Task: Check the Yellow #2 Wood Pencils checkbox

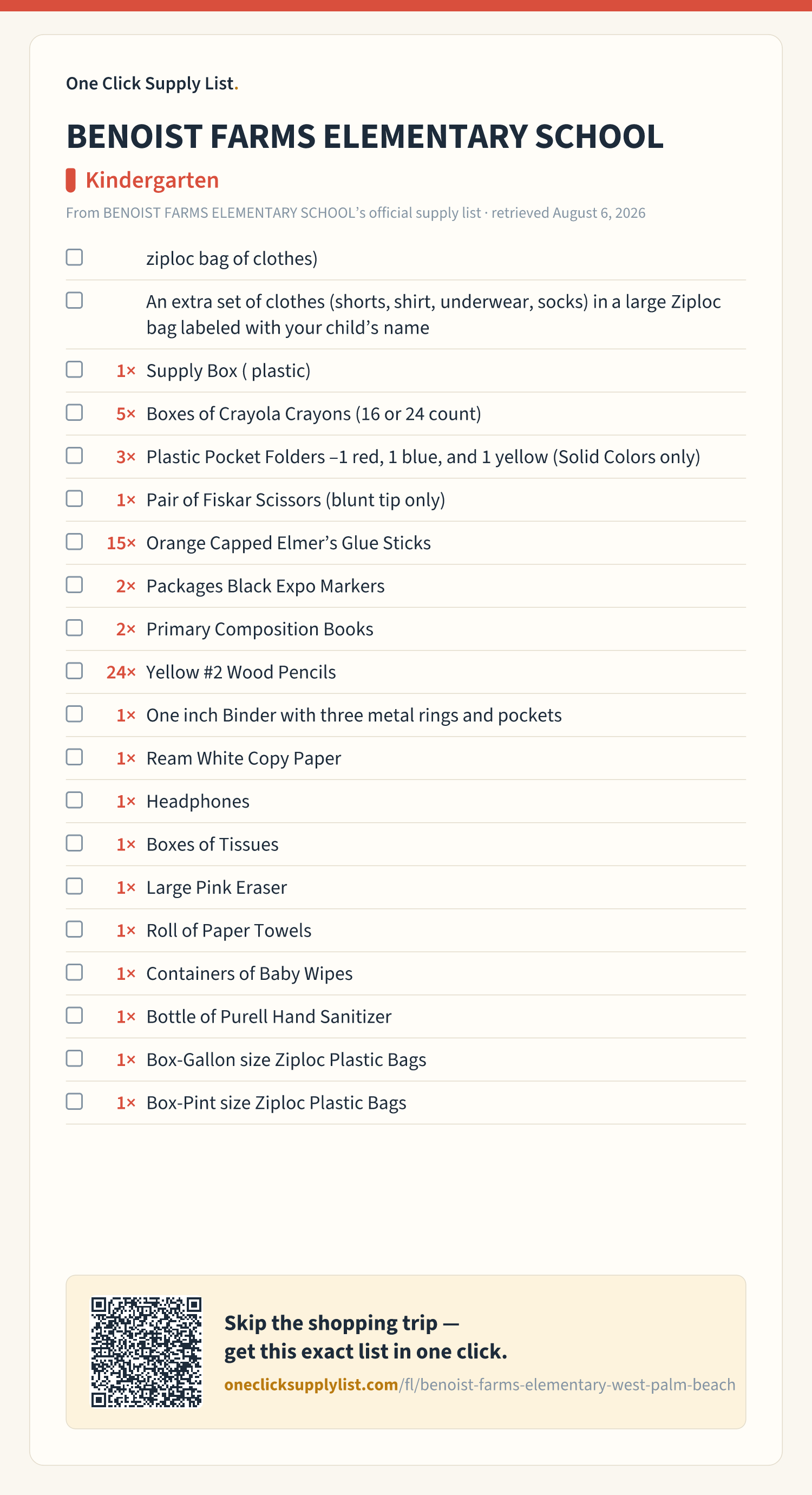Action: tap(74, 671)
